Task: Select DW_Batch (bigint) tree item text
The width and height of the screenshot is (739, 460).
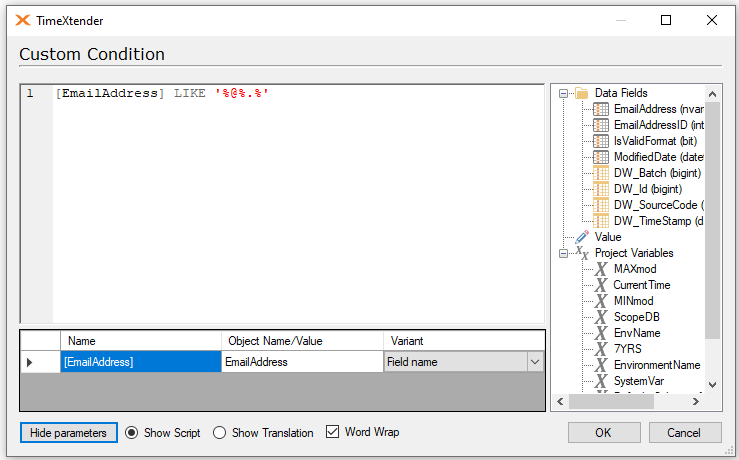Action: (657, 173)
